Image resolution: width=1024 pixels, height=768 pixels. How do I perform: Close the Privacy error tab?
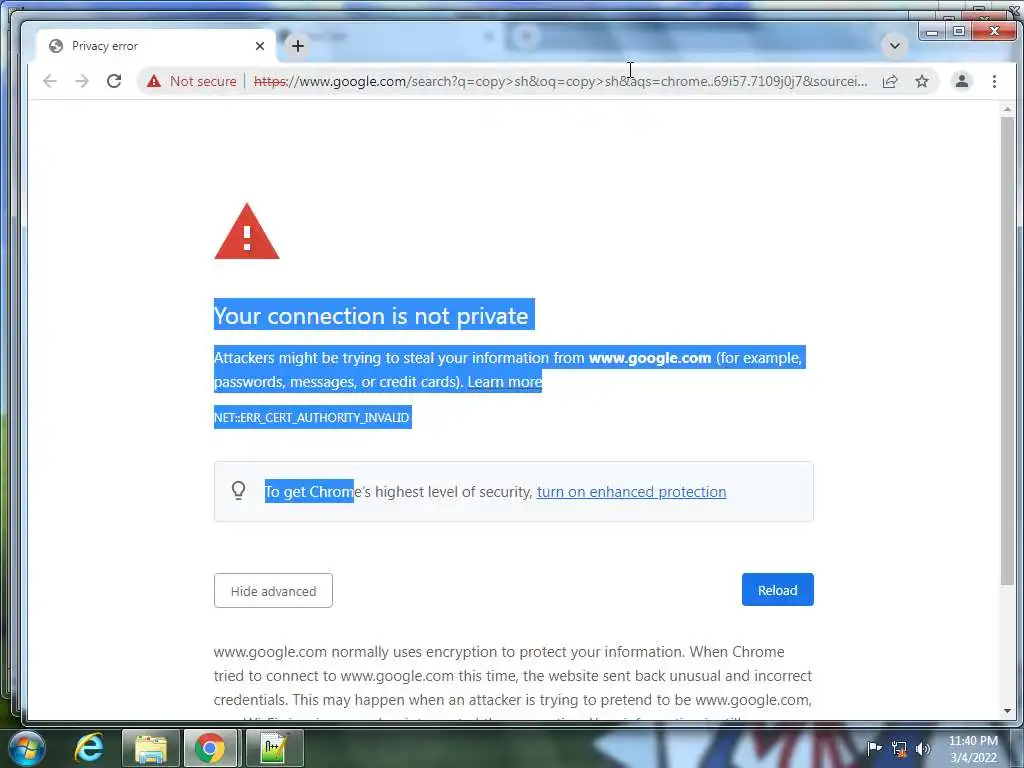[x=260, y=46]
